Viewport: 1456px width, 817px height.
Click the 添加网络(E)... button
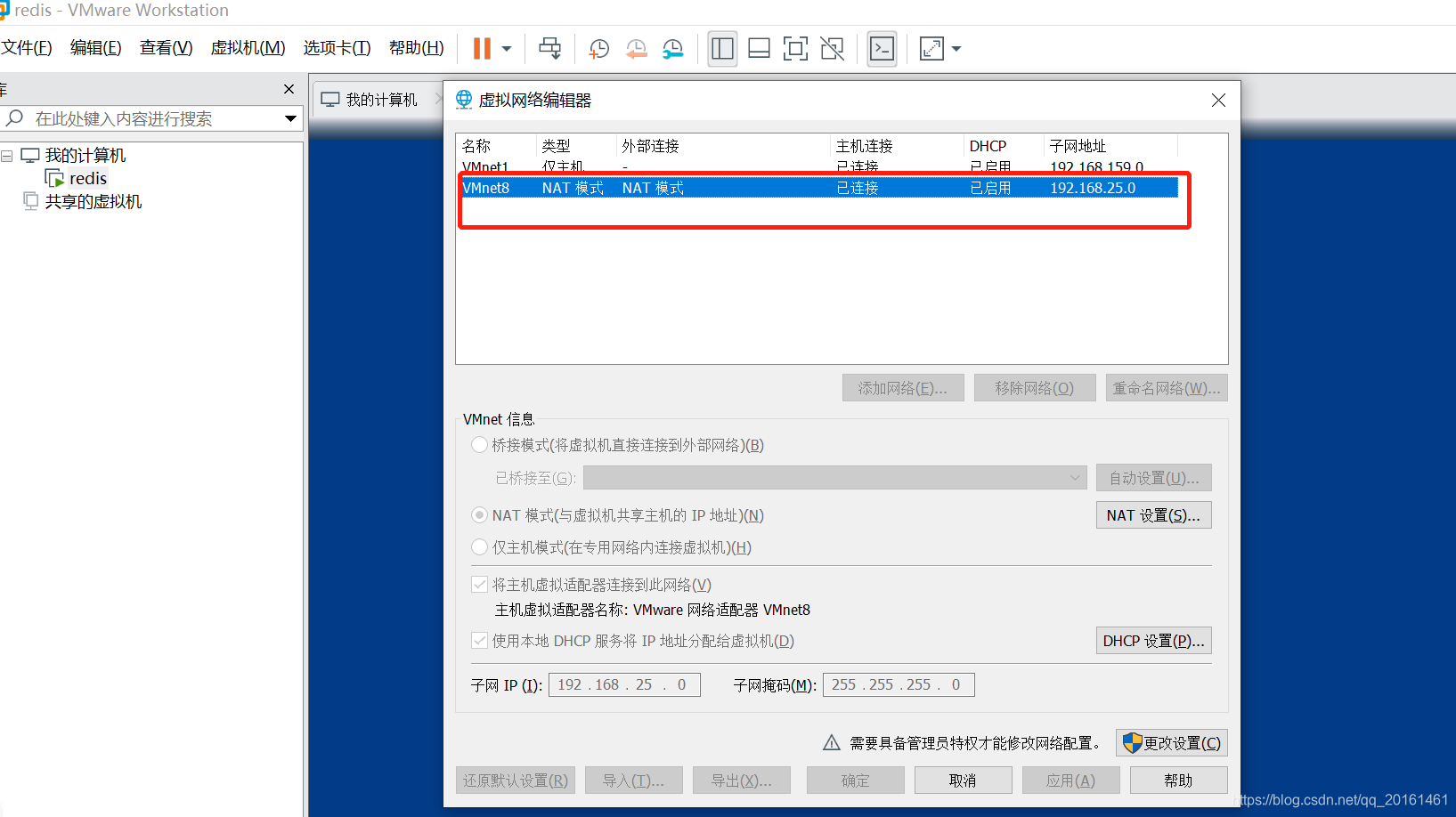point(903,388)
